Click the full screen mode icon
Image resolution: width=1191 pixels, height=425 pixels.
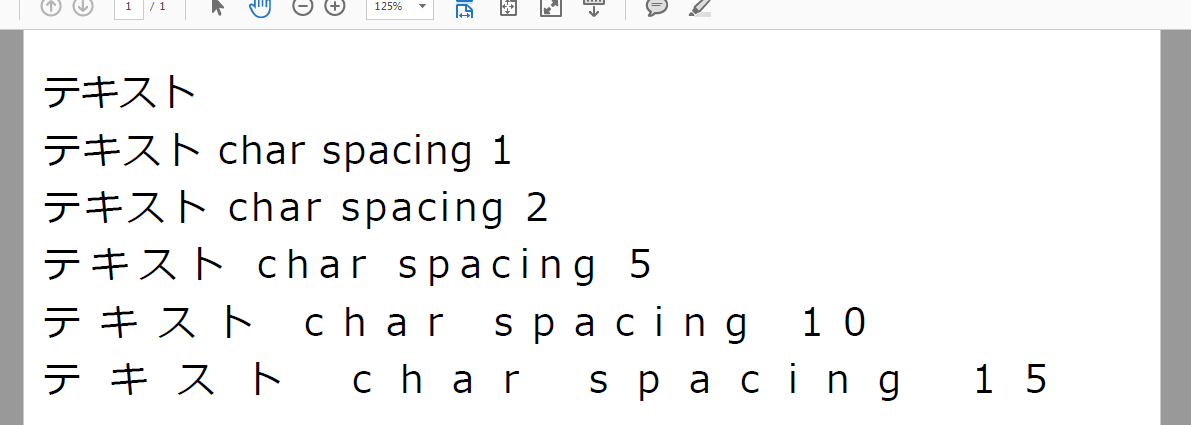tap(551, 8)
